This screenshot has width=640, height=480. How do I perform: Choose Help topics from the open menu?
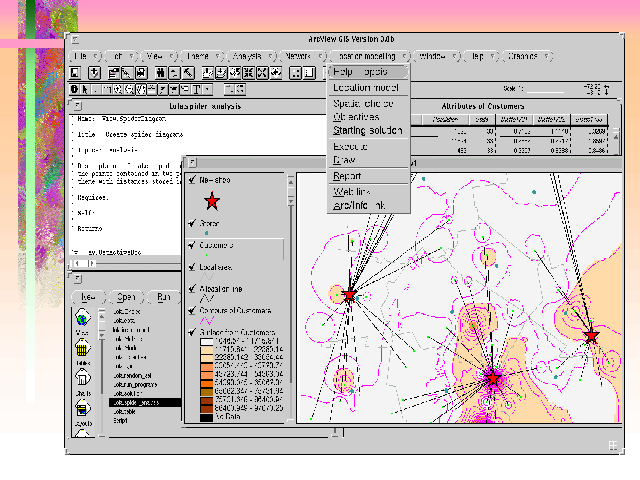tap(369, 72)
